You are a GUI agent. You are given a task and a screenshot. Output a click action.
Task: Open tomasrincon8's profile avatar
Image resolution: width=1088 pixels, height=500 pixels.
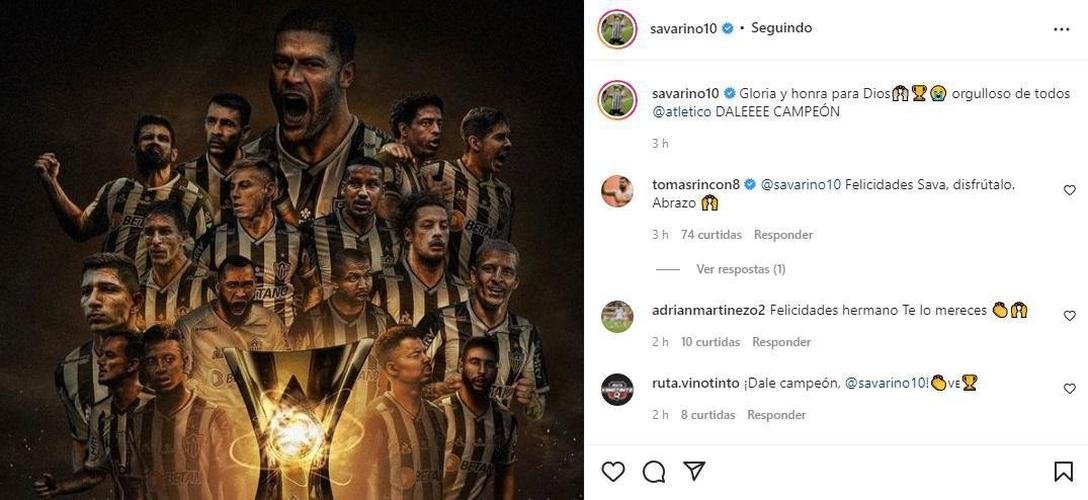tap(617, 190)
